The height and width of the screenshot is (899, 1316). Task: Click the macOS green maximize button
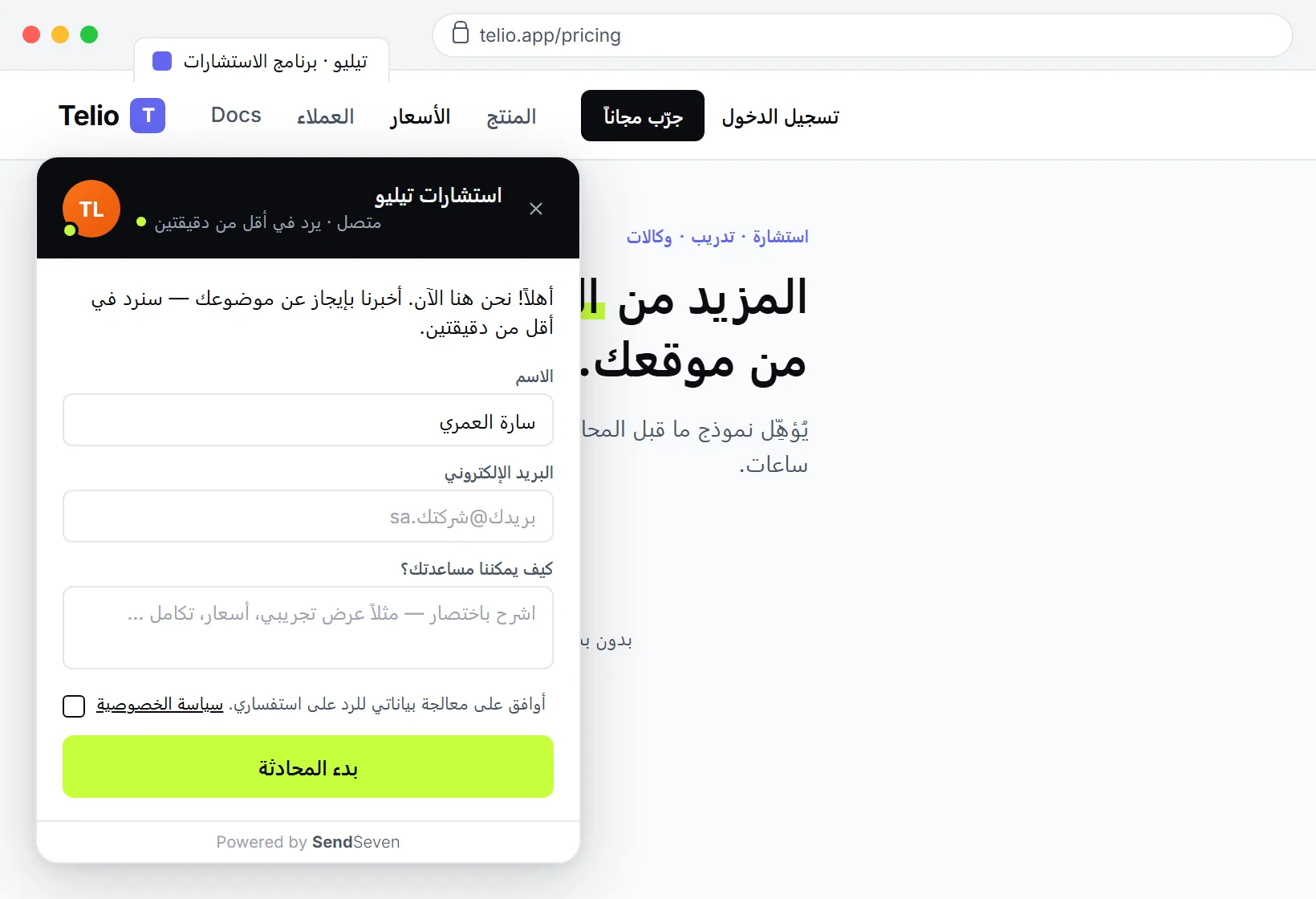[x=89, y=35]
